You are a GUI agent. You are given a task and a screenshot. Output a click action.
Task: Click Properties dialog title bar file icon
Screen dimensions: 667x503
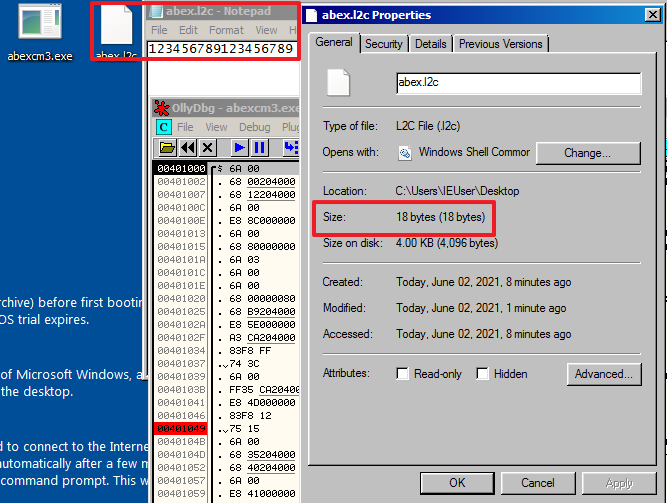[x=312, y=15]
